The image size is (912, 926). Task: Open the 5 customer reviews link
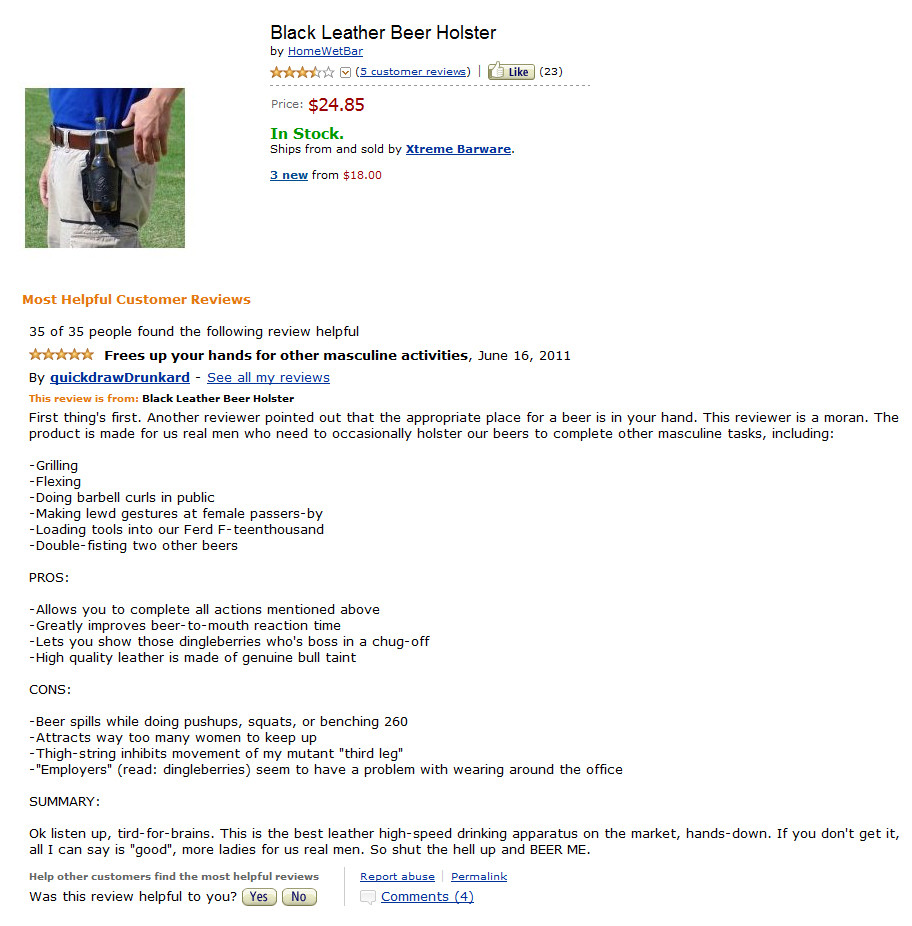tap(413, 72)
